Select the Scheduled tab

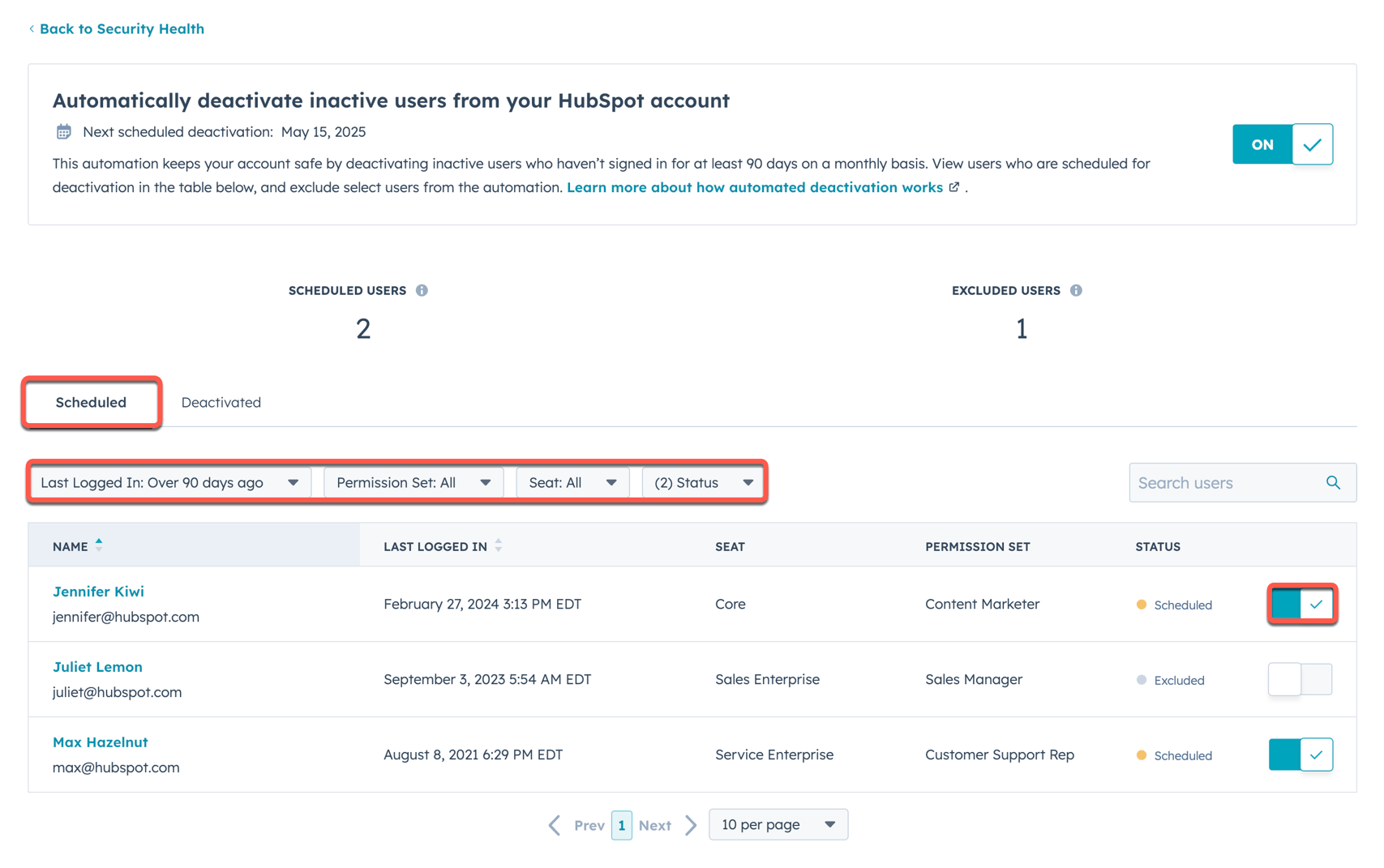coord(90,402)
